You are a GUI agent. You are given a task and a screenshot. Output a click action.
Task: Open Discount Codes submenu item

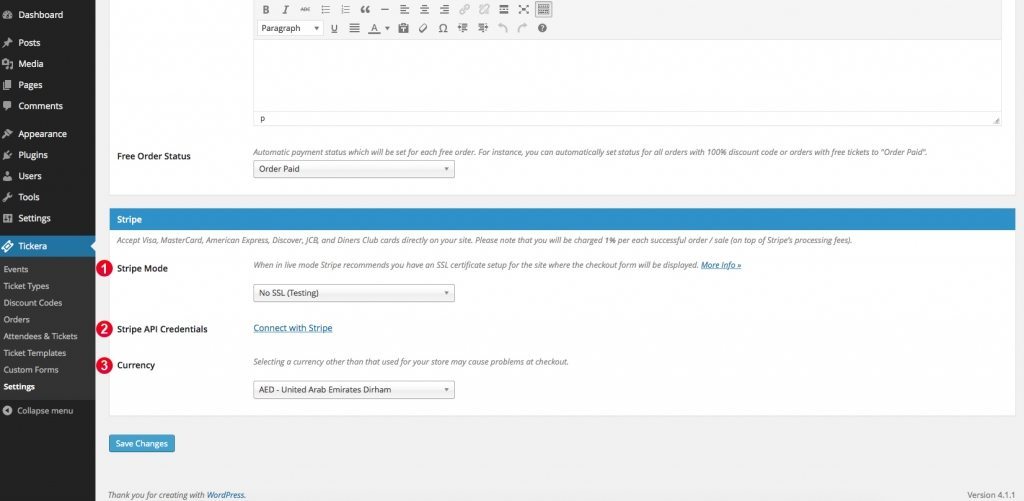point(32,302)
